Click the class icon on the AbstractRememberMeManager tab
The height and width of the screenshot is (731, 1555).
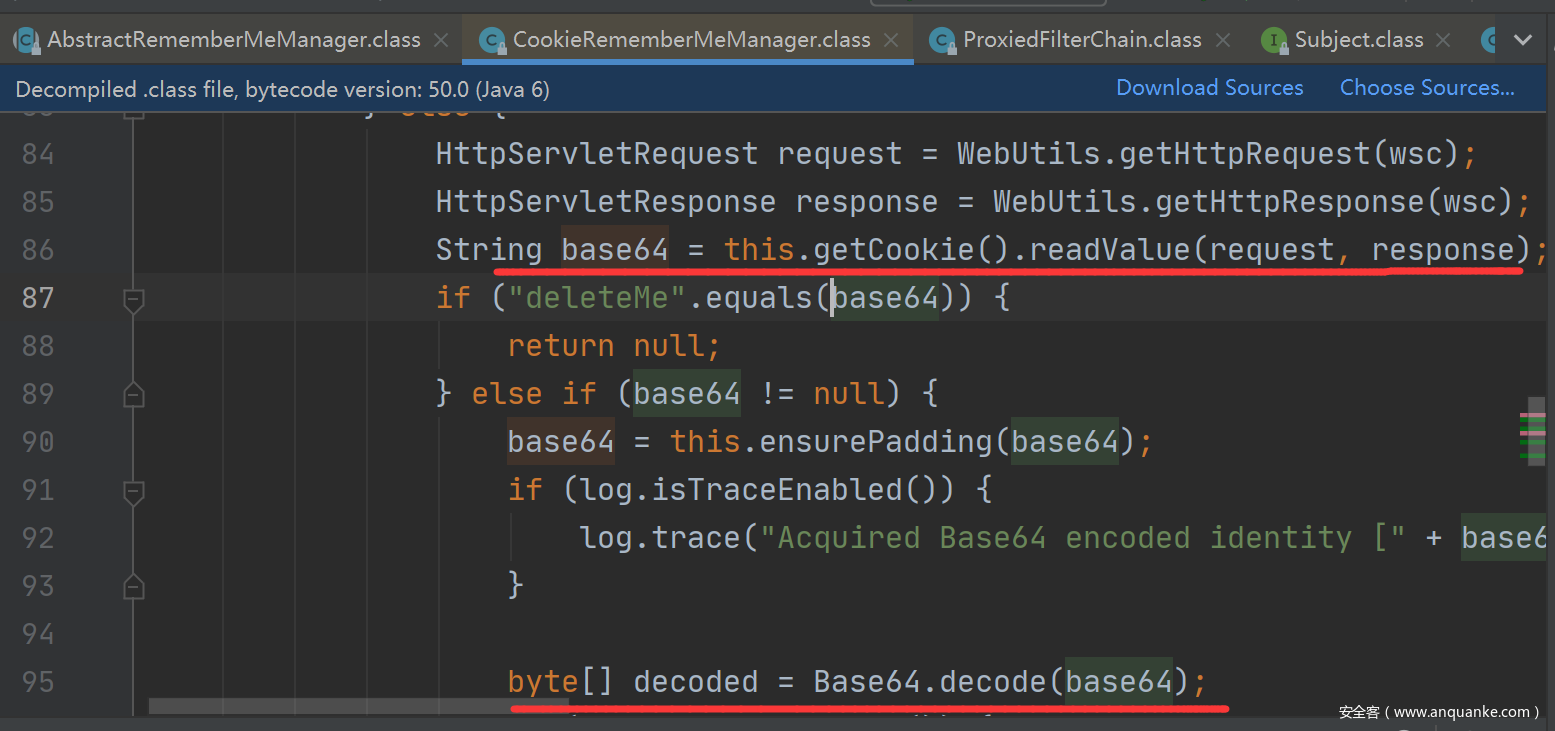click(x=26, y=40)
